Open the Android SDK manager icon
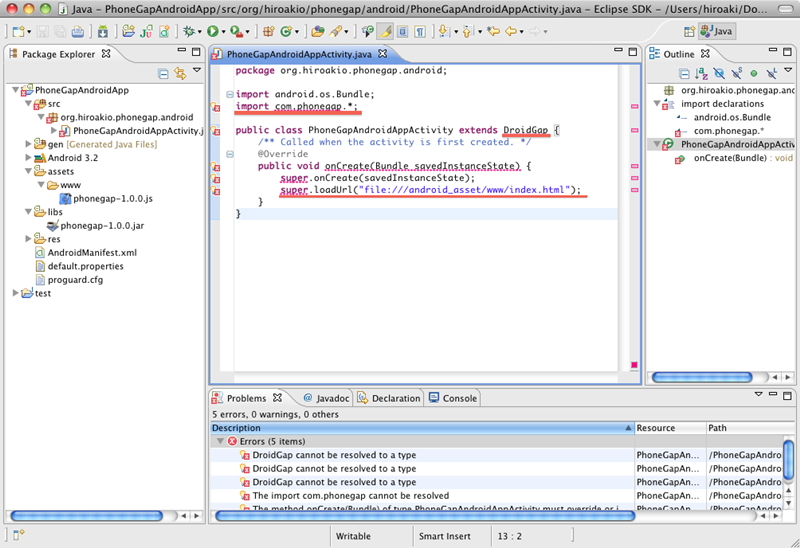The height and width of the screenshot is (548, 800). (103, 32)
